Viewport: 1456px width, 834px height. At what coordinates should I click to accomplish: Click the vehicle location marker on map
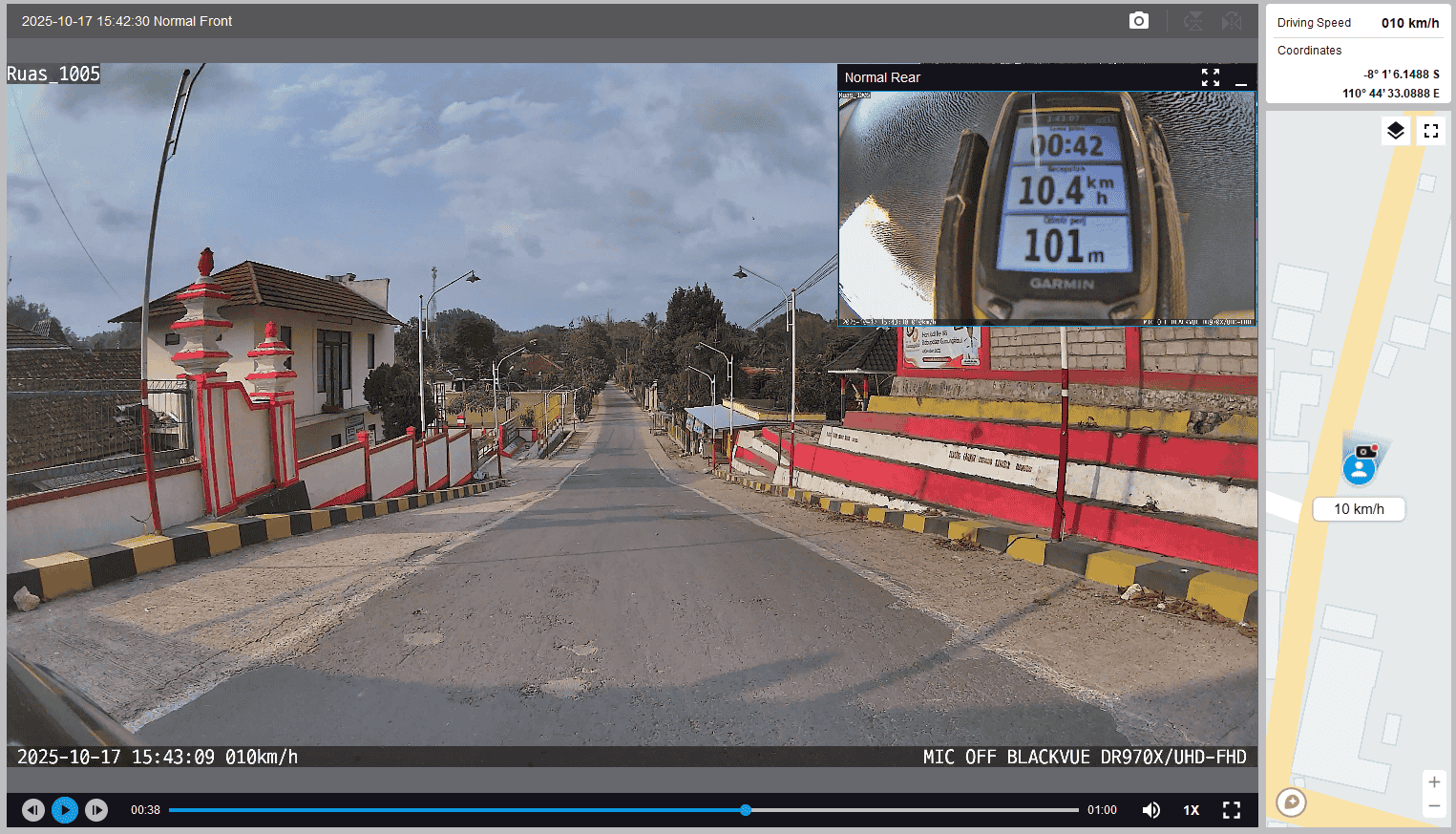[1359, 468]
